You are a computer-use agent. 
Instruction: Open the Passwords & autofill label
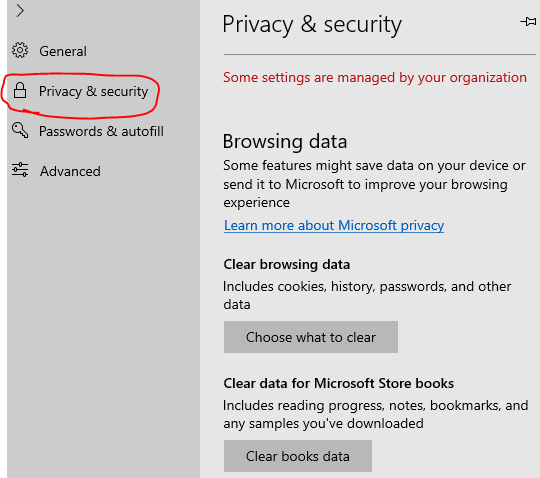pos(101,131)
